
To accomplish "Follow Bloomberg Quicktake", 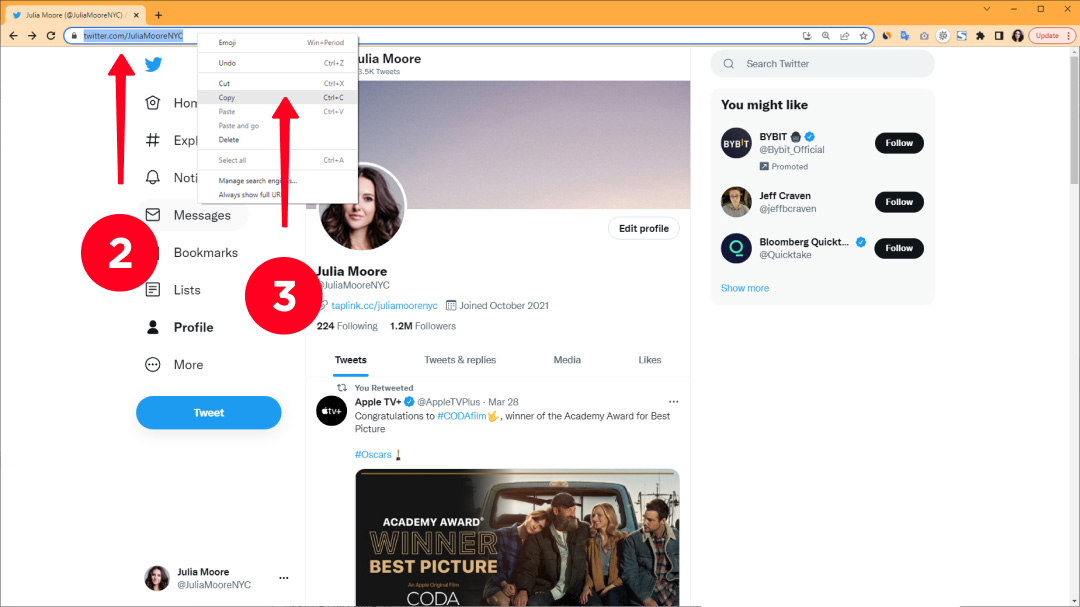I will coord(899,248).
